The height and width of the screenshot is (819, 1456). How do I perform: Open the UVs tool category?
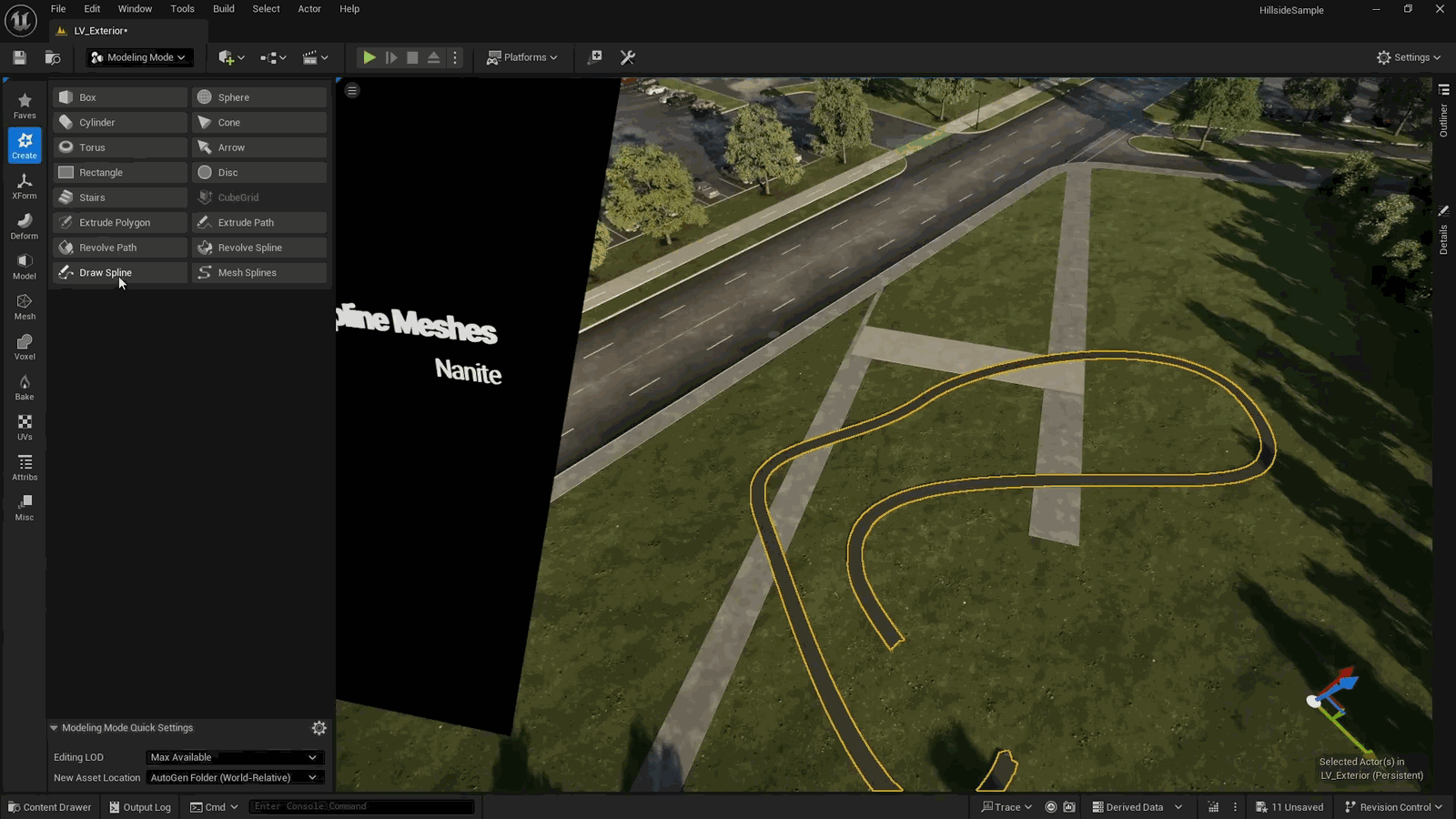[25, 427]
